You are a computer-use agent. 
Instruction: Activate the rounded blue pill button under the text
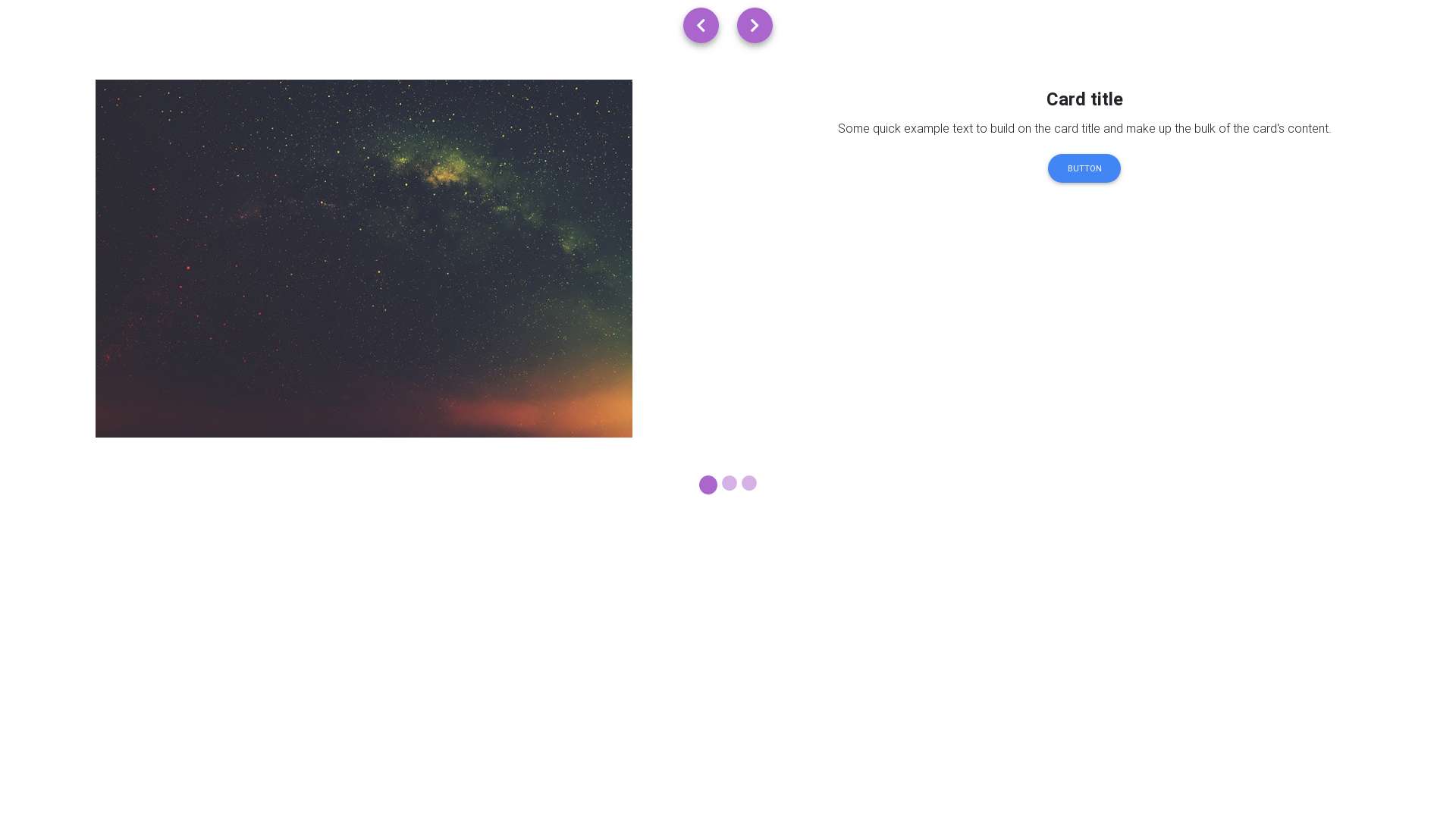pos(1084,168)
